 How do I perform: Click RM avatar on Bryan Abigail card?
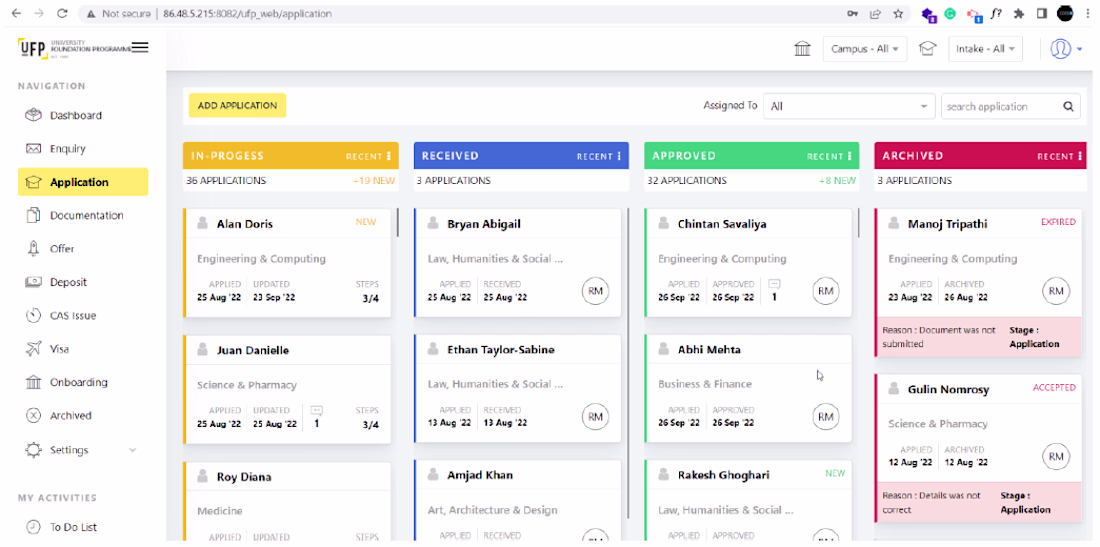tap(596, 291)
